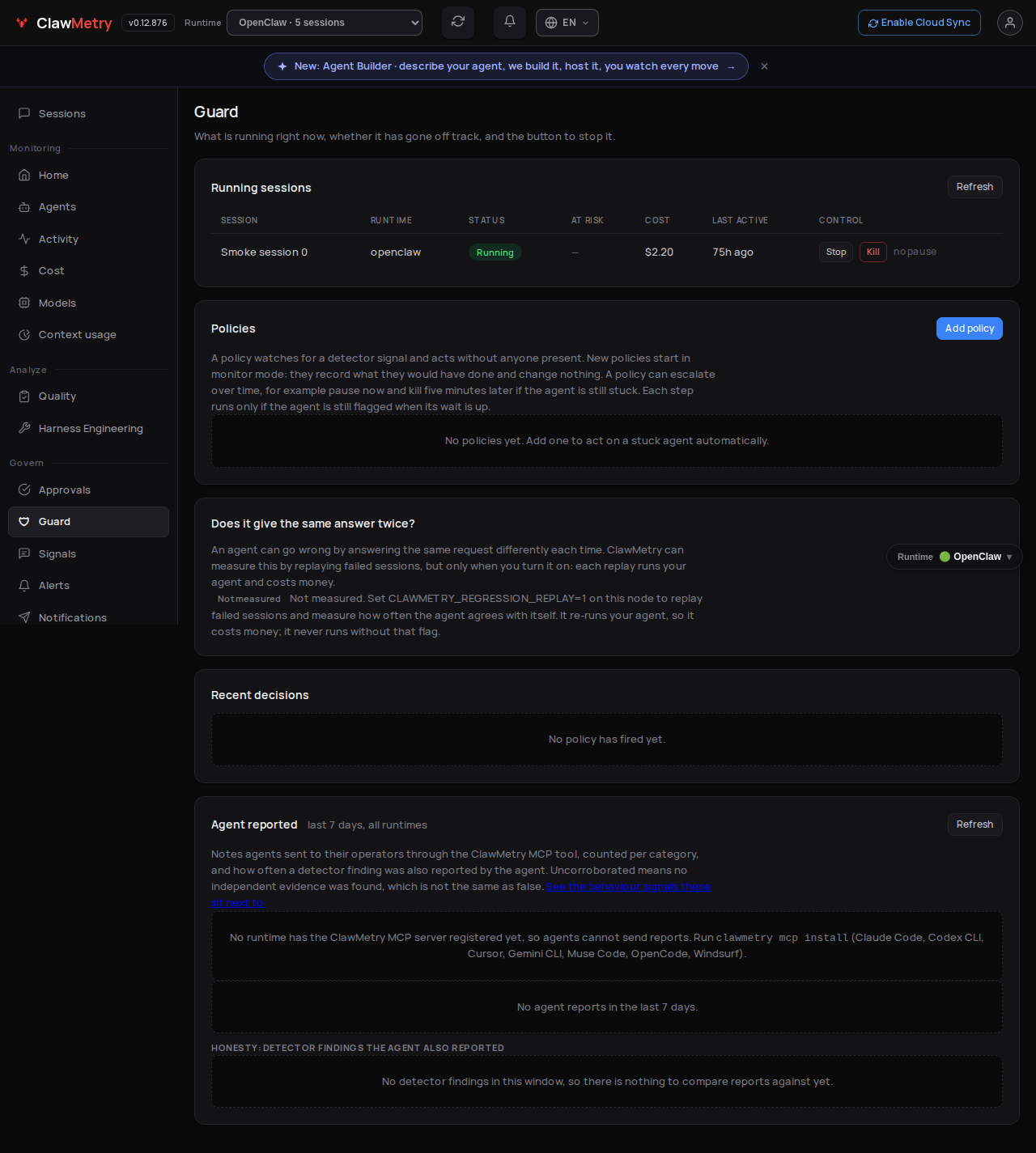Click the refresh icon in top bar
Viewport: 1036px width, 1153px height.
click(x=458, y=23)
